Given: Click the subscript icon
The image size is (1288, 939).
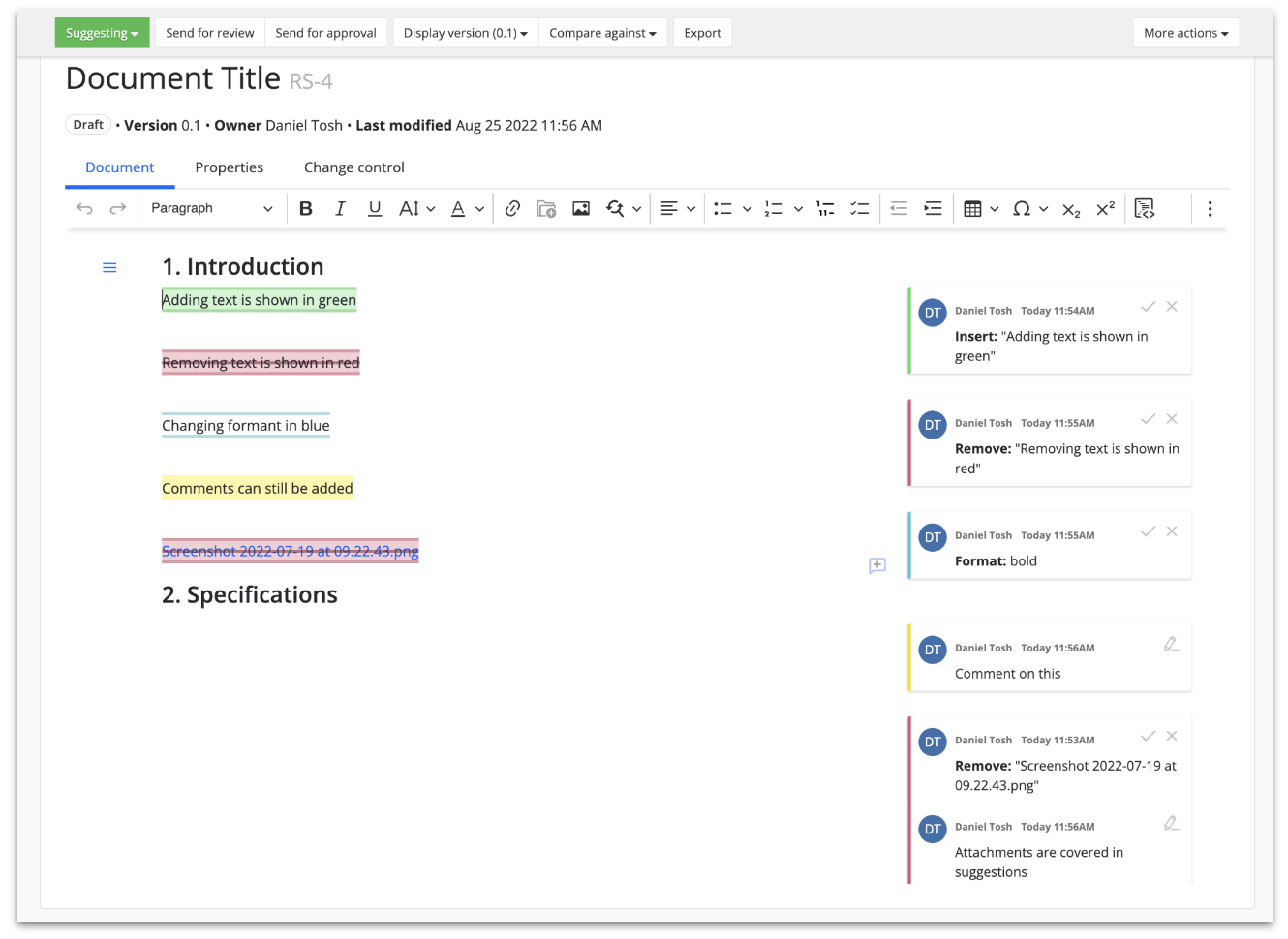Looking at the screenshot, I should click(x=1071, y=209).
